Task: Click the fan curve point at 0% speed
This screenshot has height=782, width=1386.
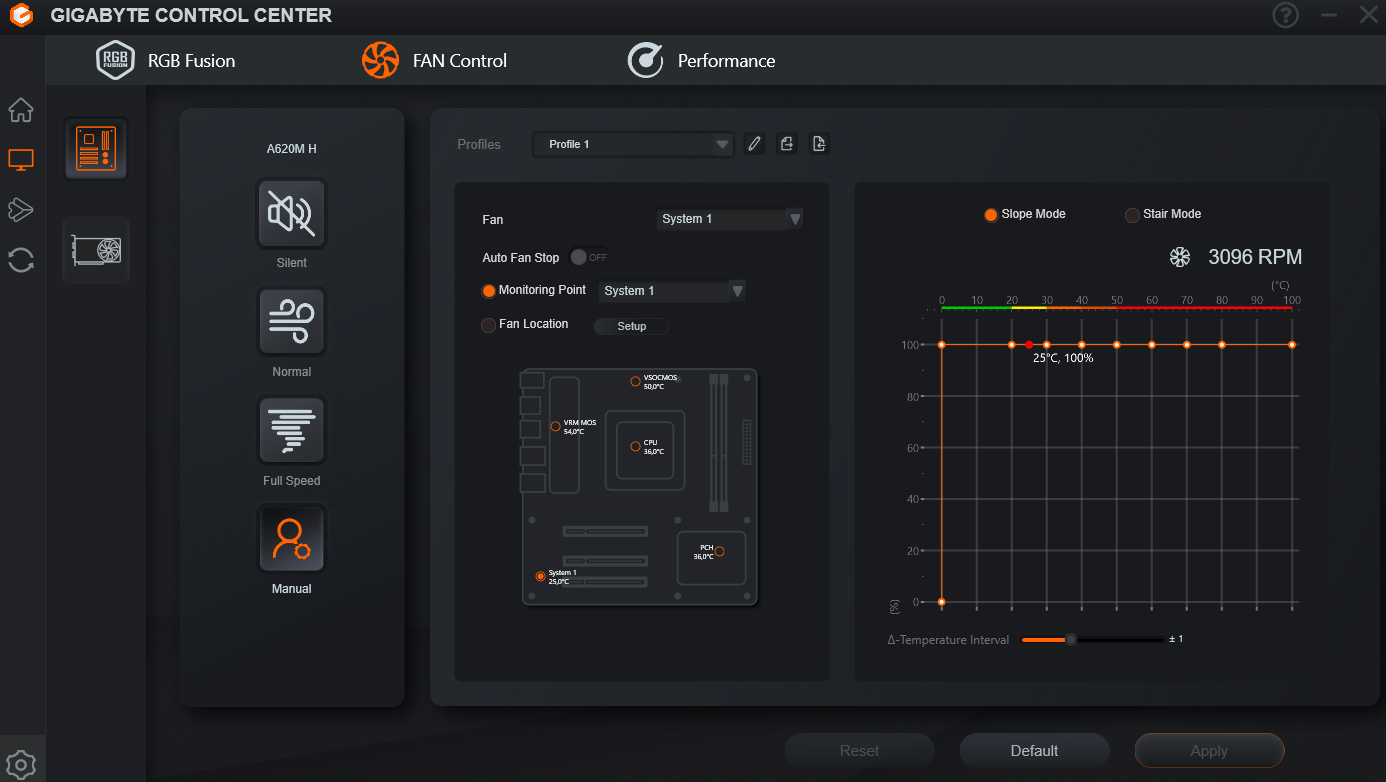Action: tap(941, 602)
